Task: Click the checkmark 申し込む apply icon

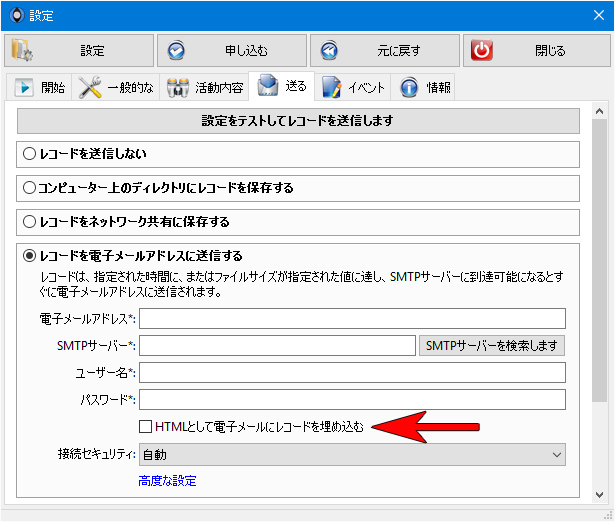Action: click(176, 51)
